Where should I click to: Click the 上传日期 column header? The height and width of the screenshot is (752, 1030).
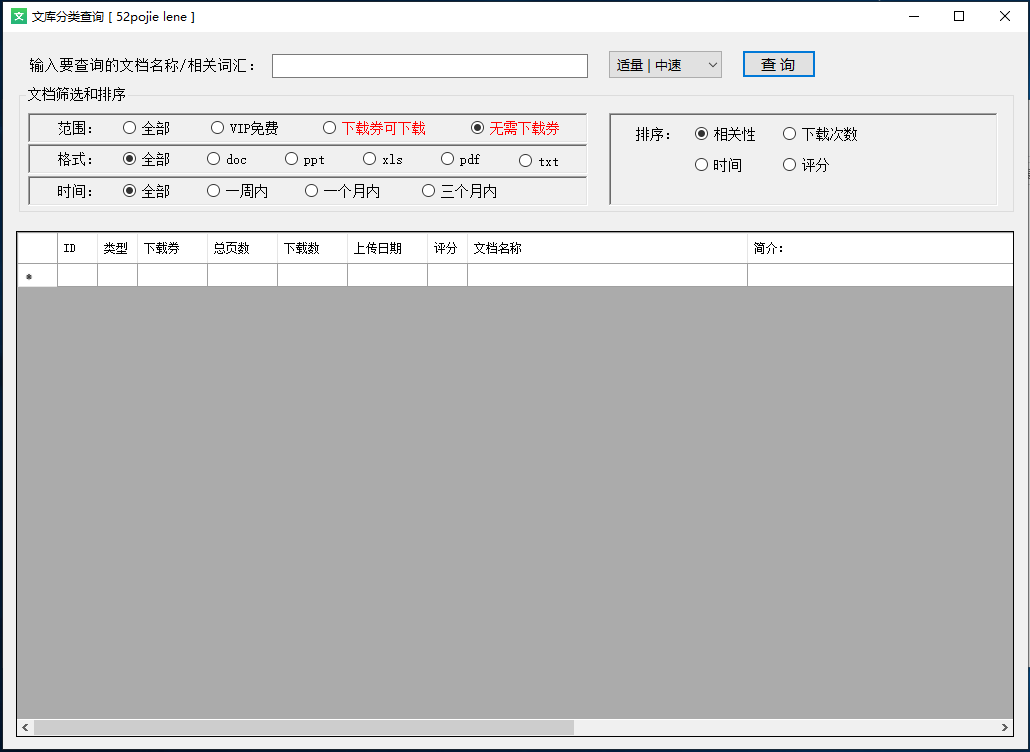388,248
